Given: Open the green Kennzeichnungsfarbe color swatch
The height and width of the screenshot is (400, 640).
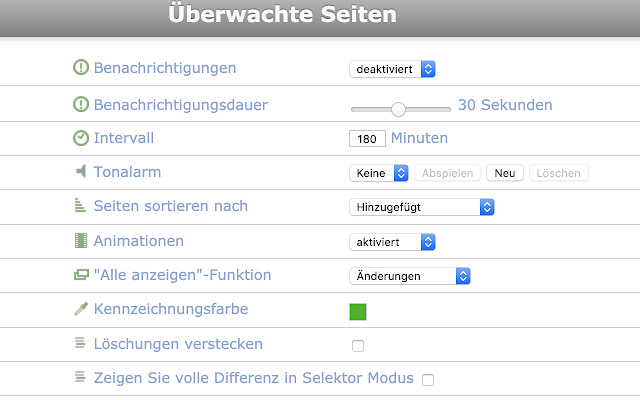Looking at the screenshot, I should coord(358,311).
